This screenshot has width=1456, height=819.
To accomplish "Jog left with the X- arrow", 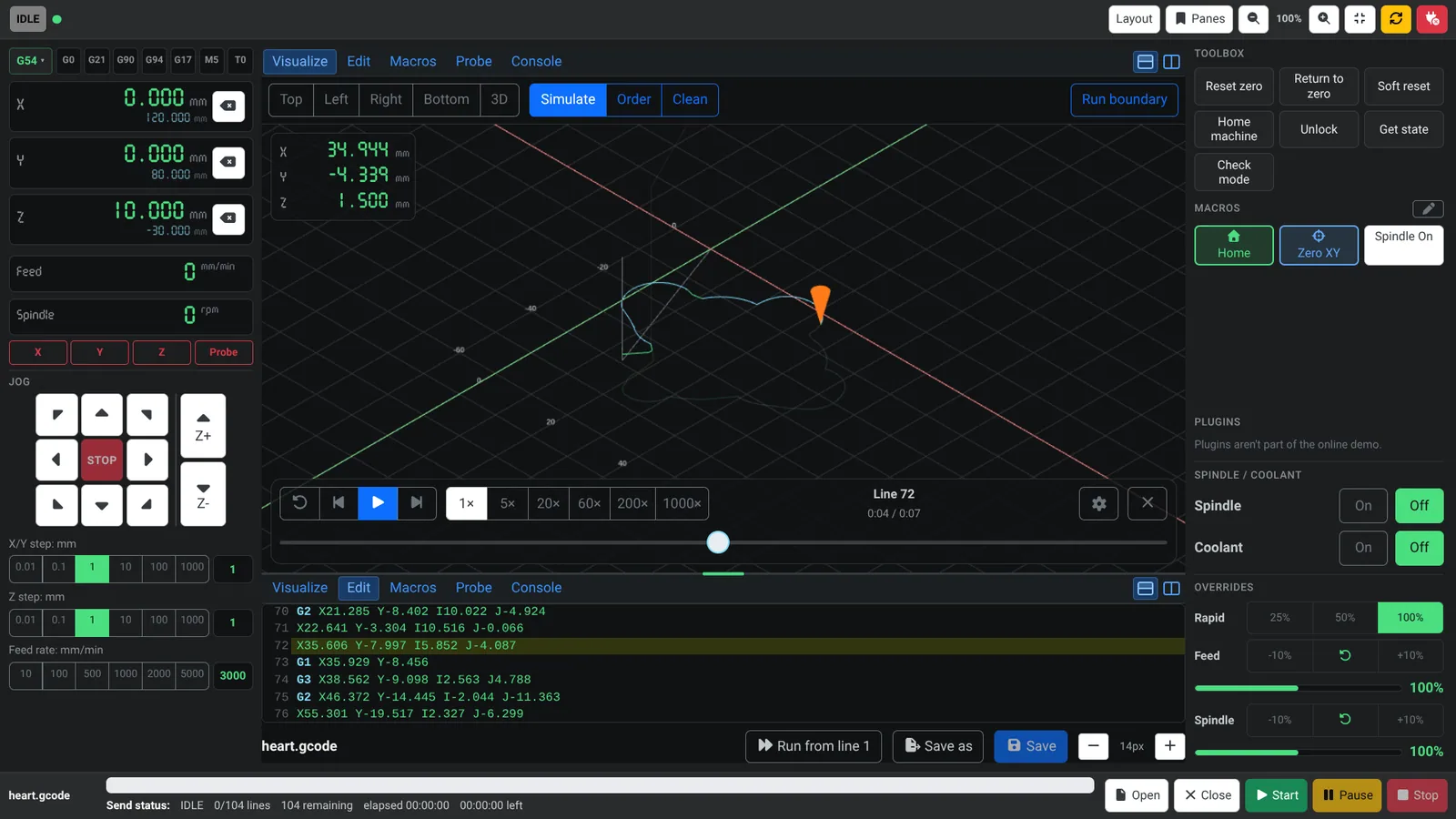I will 56,460.
